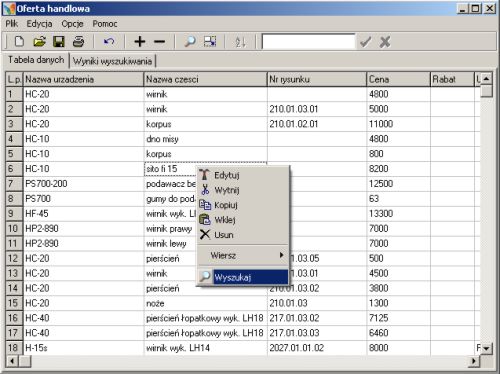Cancel entry with the gray X icon
The image size is (500, 374).
[385, 42]
